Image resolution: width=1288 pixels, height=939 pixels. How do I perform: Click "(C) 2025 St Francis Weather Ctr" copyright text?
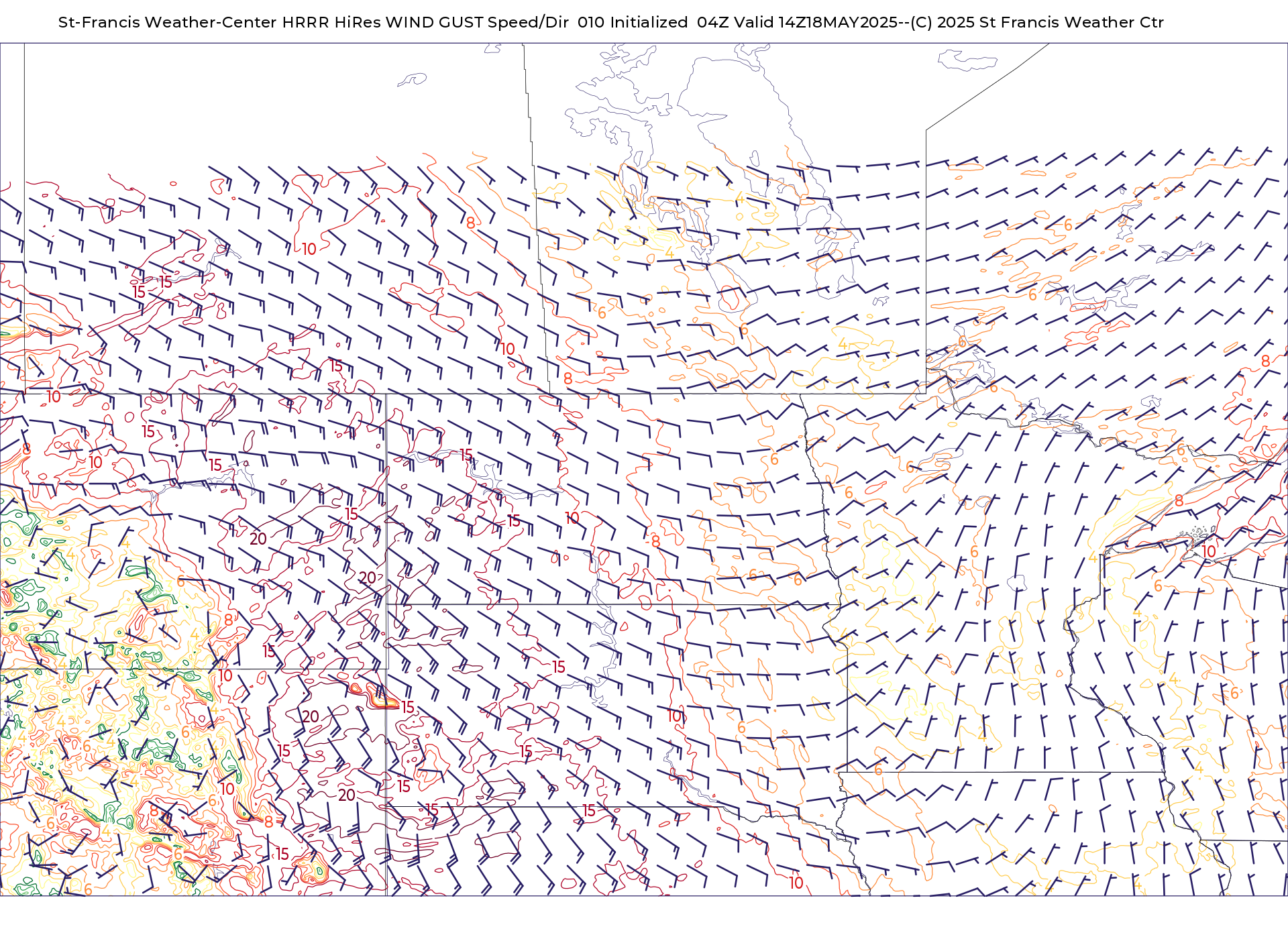1037,22
